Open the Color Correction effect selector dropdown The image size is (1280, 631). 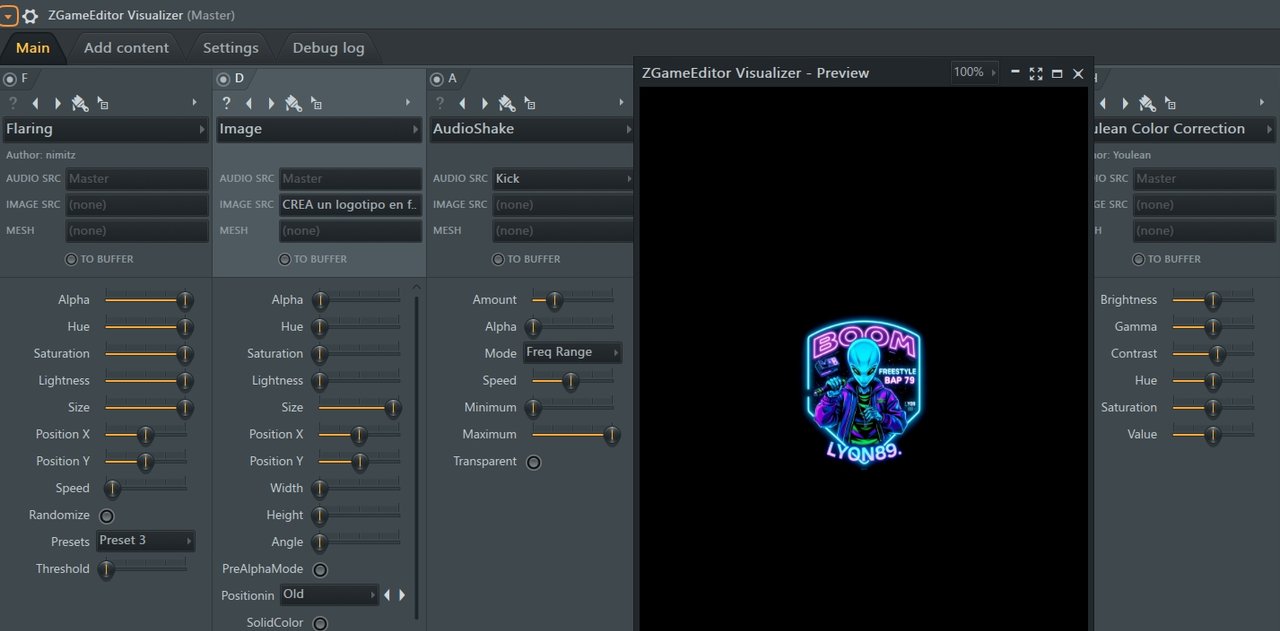(1185, 129)
